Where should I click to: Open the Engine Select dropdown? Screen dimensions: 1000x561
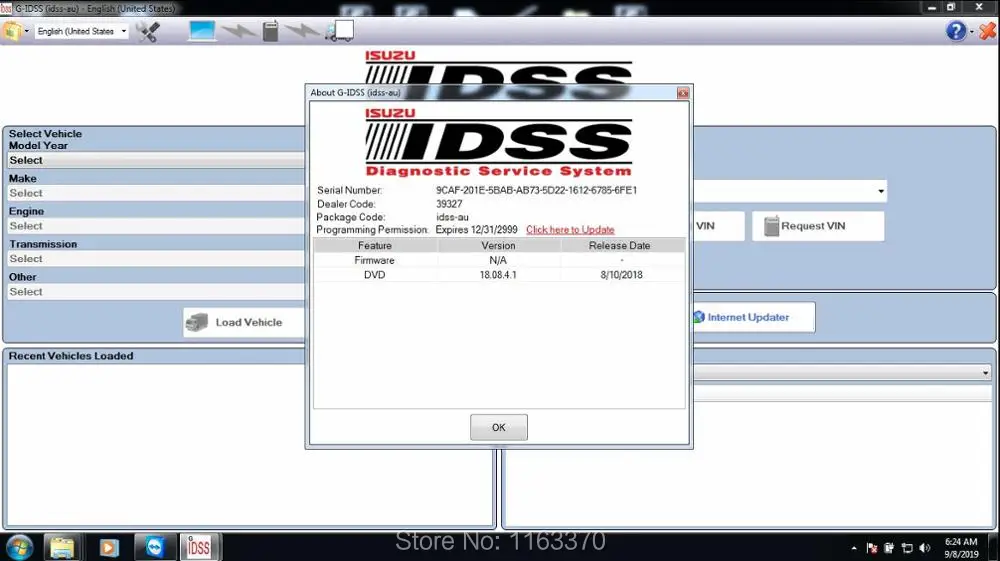[x=156, y=226]
